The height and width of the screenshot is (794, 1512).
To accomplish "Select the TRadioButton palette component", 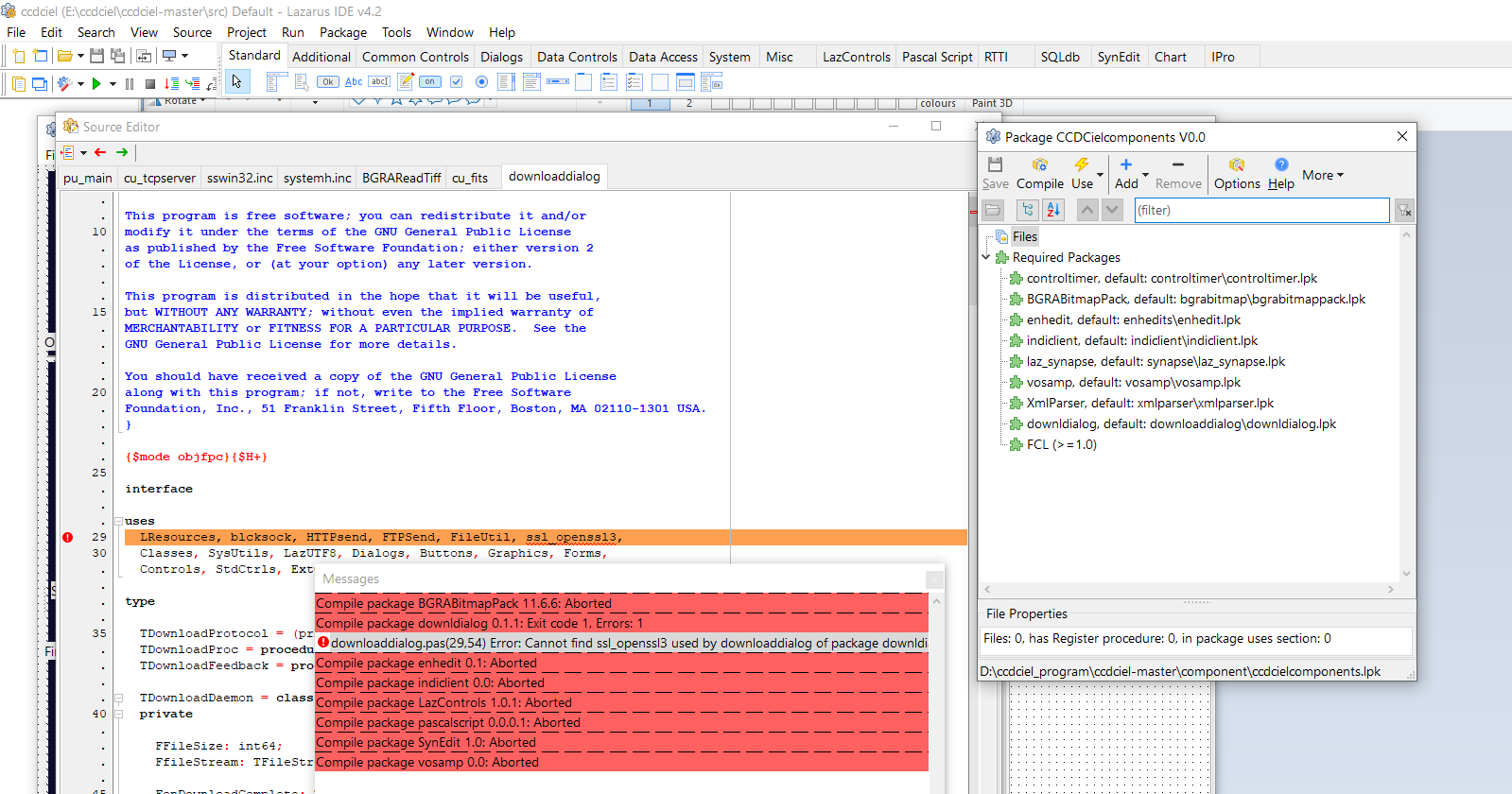I will pos(481,82).
